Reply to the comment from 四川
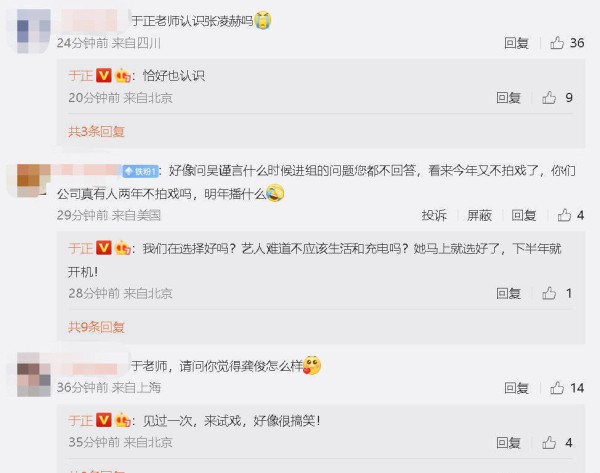 click(517, 43)
